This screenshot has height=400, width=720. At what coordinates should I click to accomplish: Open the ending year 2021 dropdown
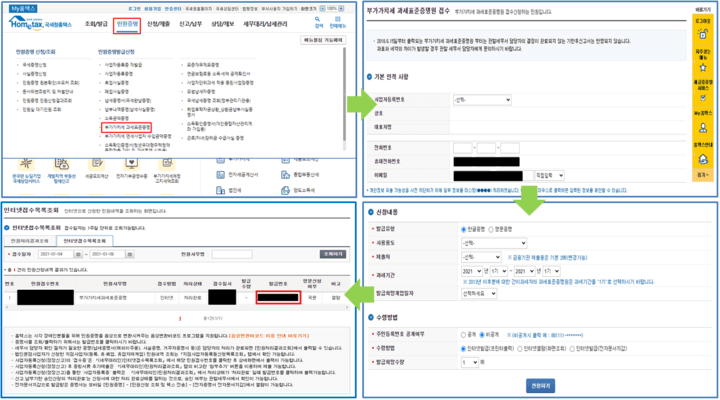tap(524, 271)
